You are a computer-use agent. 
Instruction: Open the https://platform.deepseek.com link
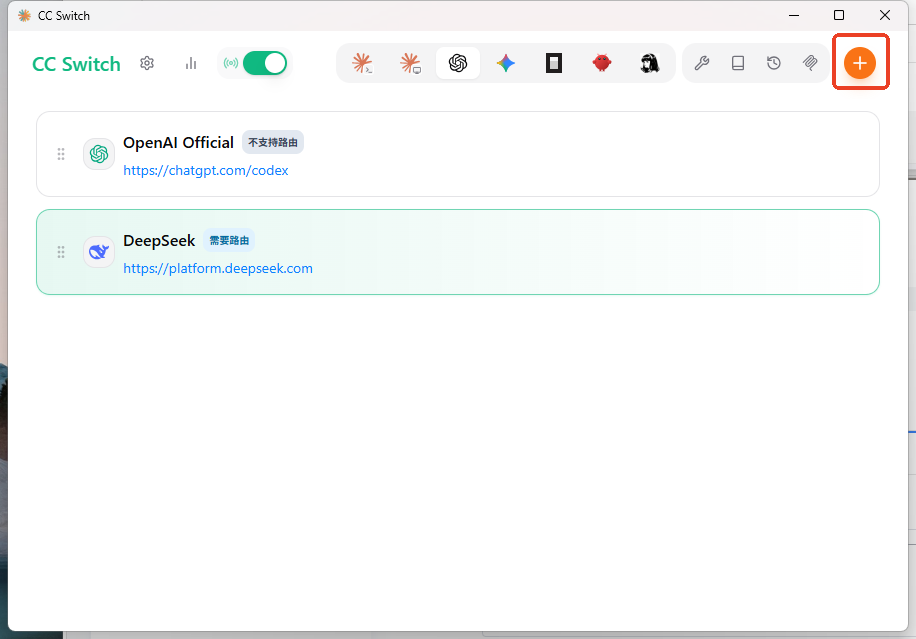point(218,269)
